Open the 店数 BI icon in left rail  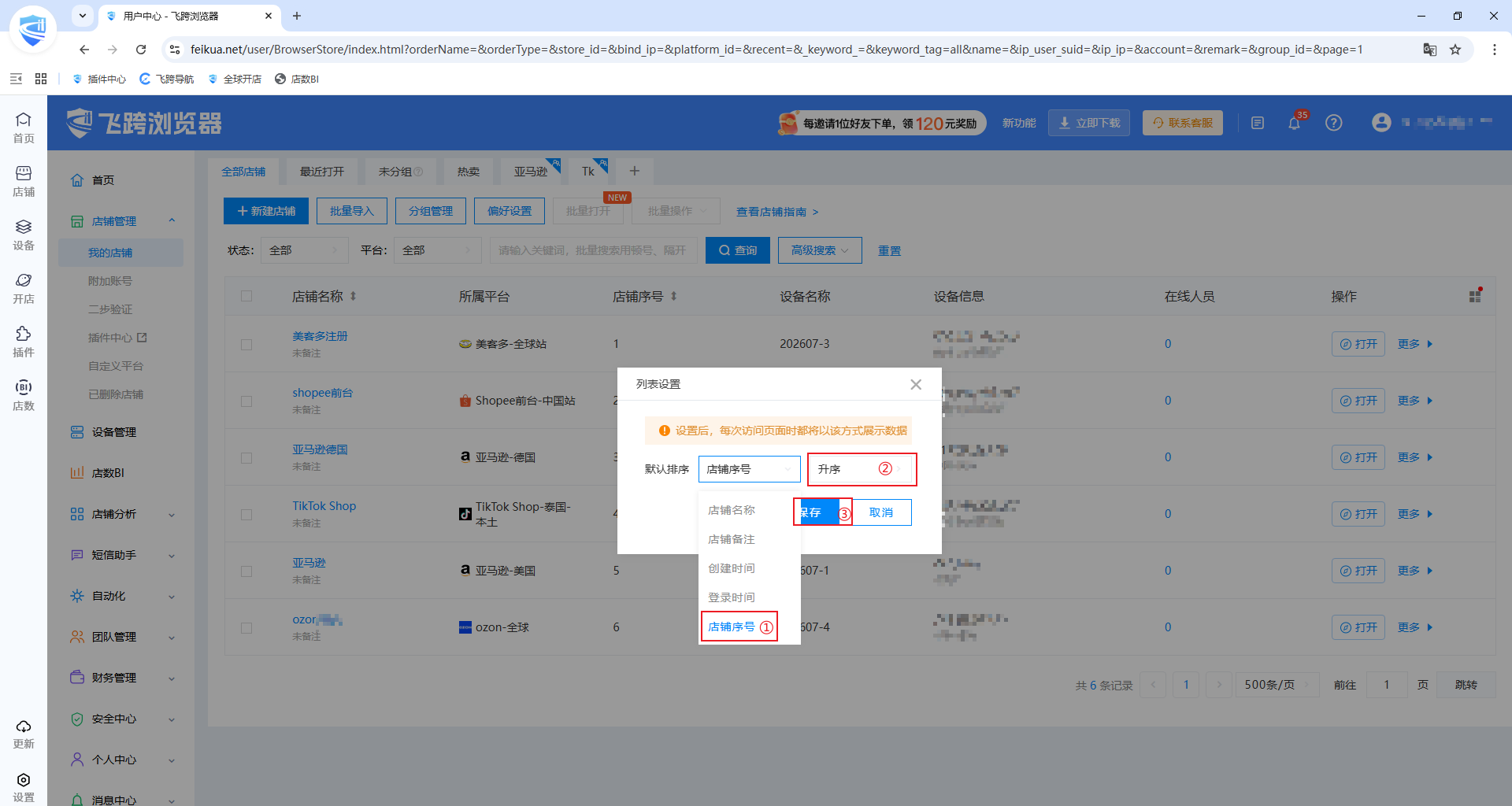pos(24,395)
